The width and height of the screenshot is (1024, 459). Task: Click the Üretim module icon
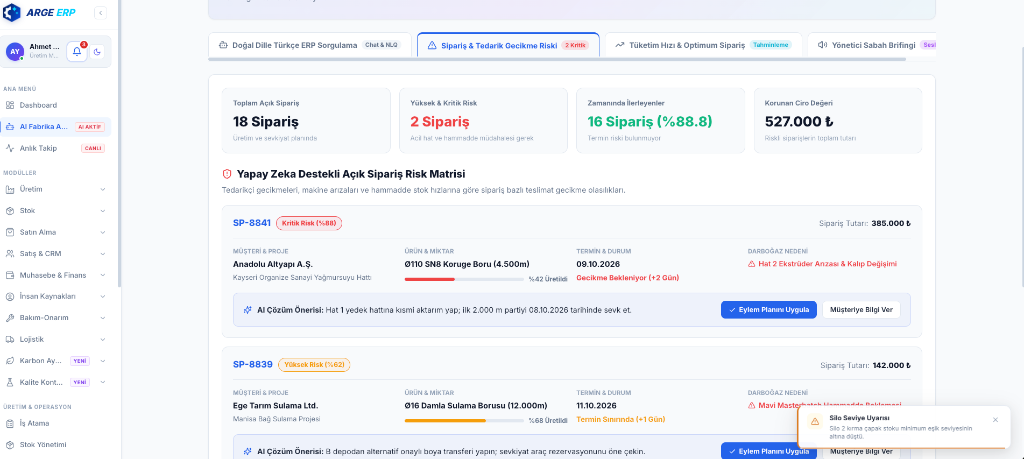[10, 189]
